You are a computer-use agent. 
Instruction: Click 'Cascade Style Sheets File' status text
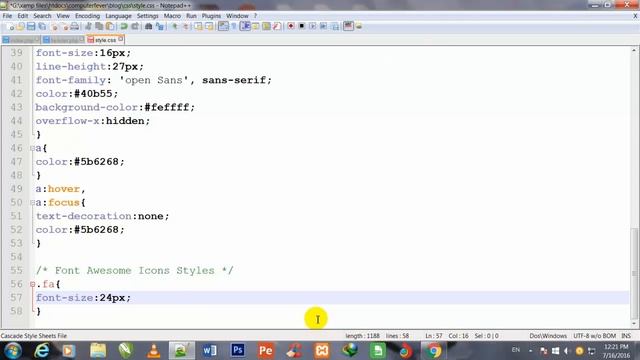point(33,336)
